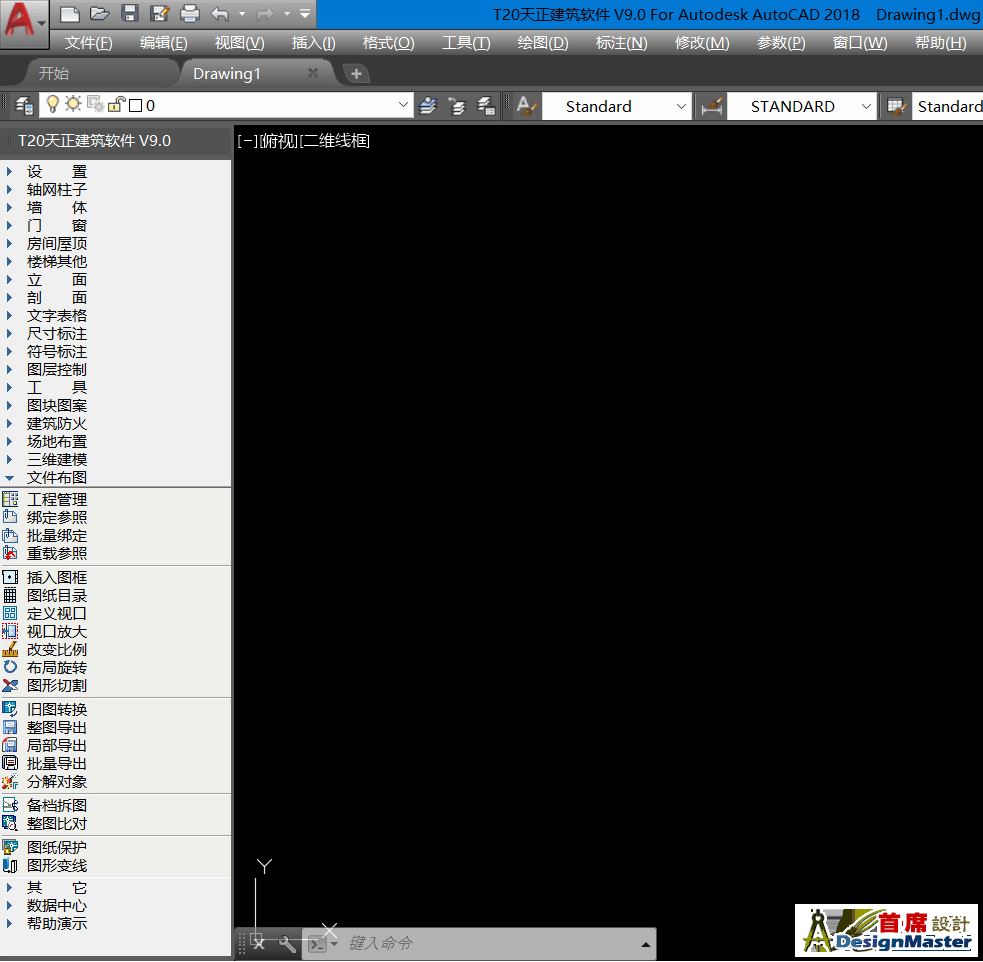The width and height of the screenshot is (983, 962).
Task: Open the 格式(O) menu
Action: [389, 43]
